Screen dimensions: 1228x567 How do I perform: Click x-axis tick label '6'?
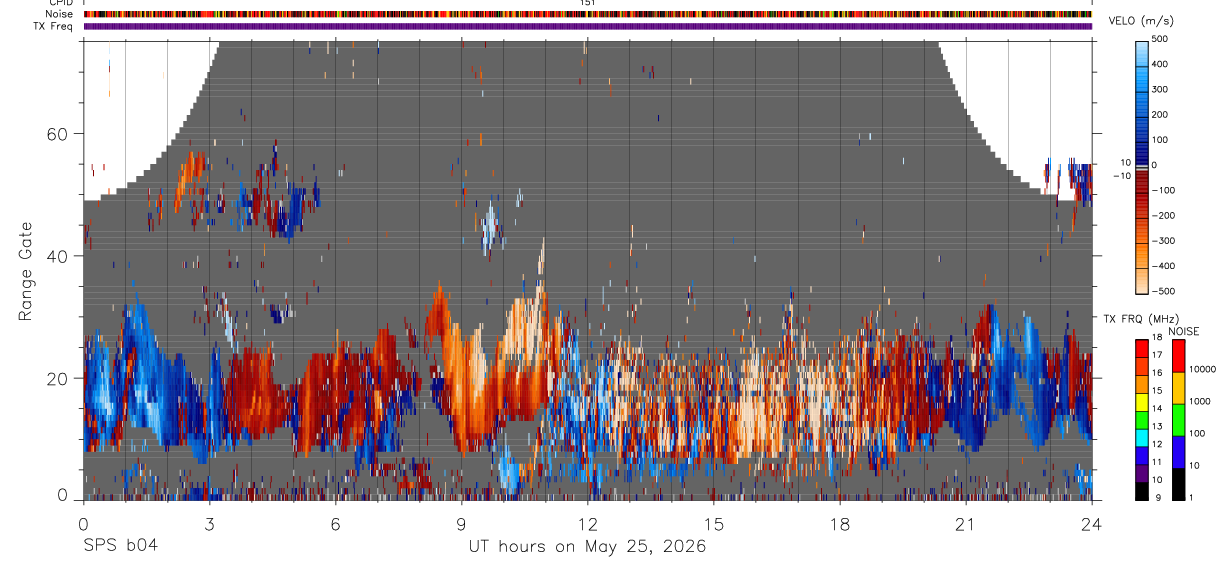pyautogui.click(x=336, y=523)
